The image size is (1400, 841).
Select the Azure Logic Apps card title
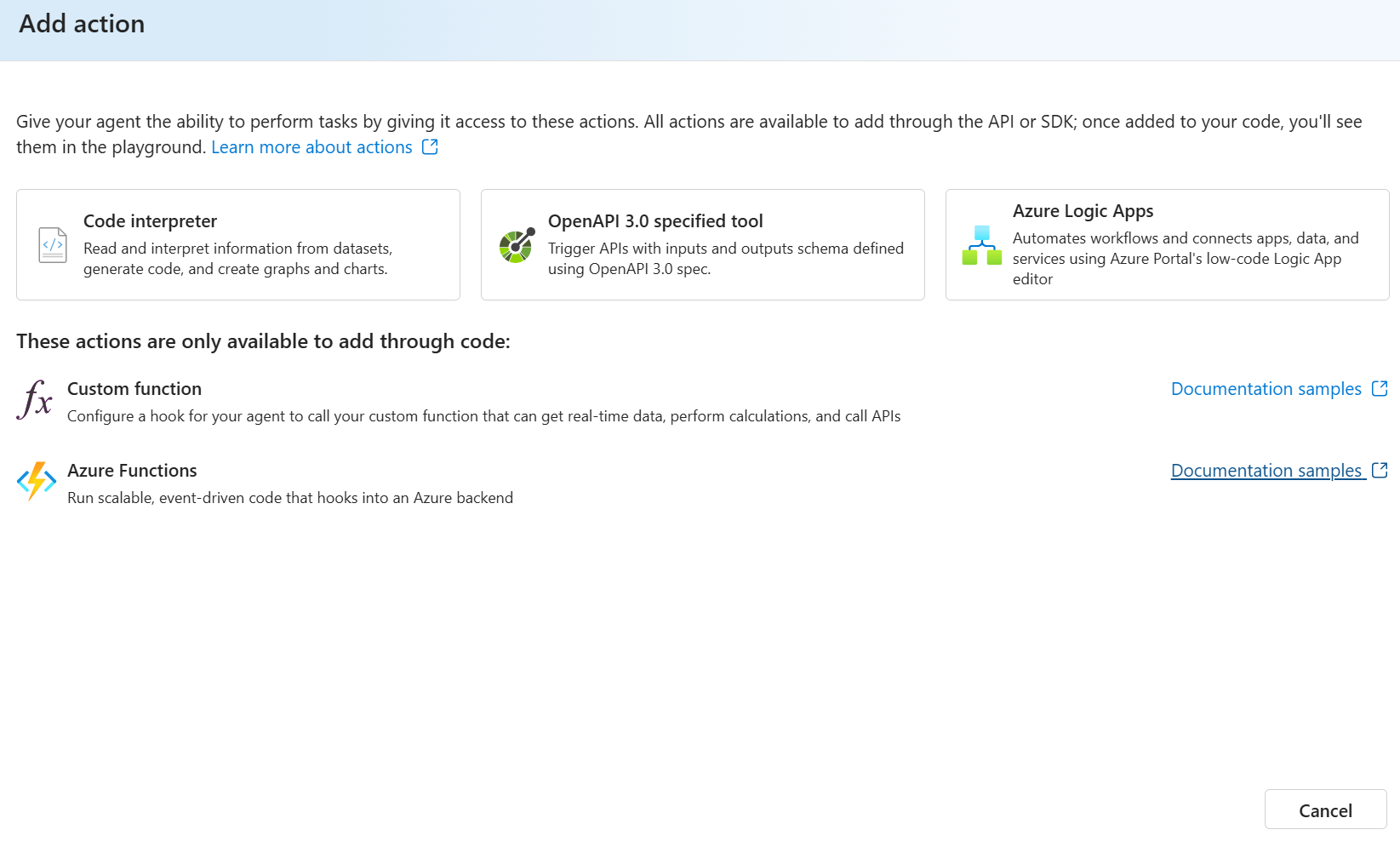1083,211
